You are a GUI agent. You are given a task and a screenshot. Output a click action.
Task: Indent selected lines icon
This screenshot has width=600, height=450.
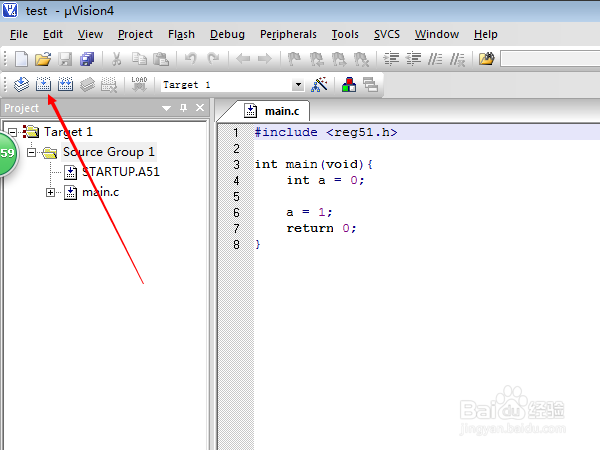[391, 59]
